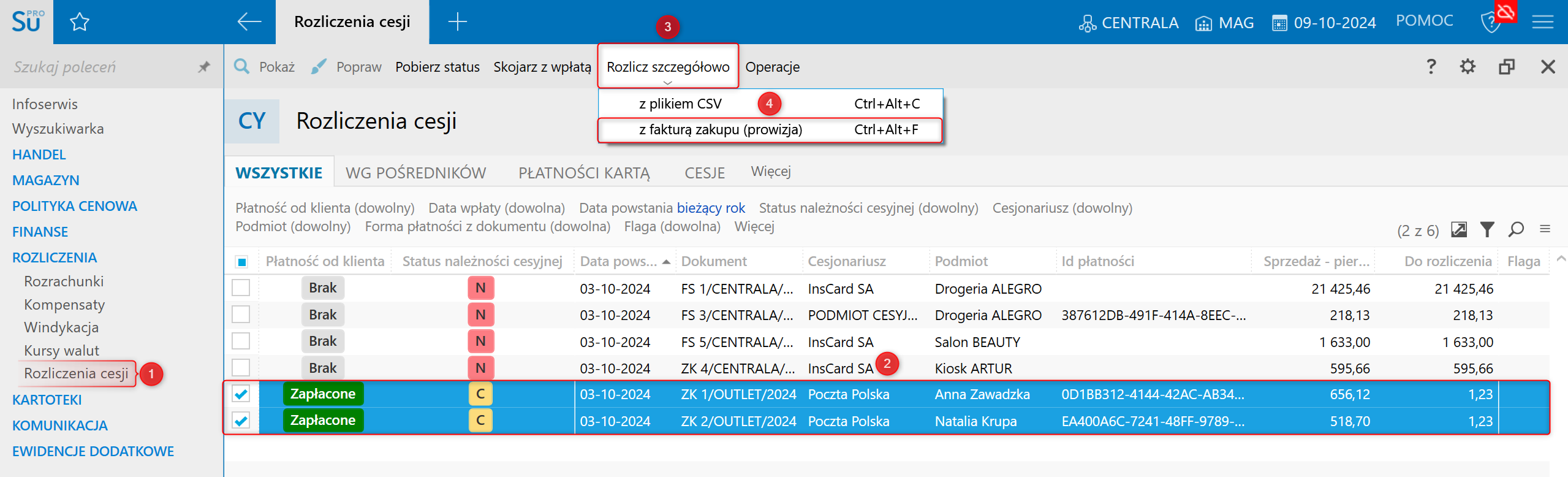
Task: Open Kompensaty in the sidebar
Action: [x=64, y=305]
